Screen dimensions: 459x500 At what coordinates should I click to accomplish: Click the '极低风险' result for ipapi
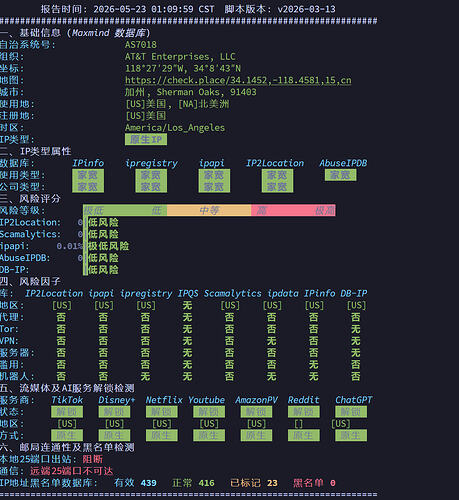point(108,246)
